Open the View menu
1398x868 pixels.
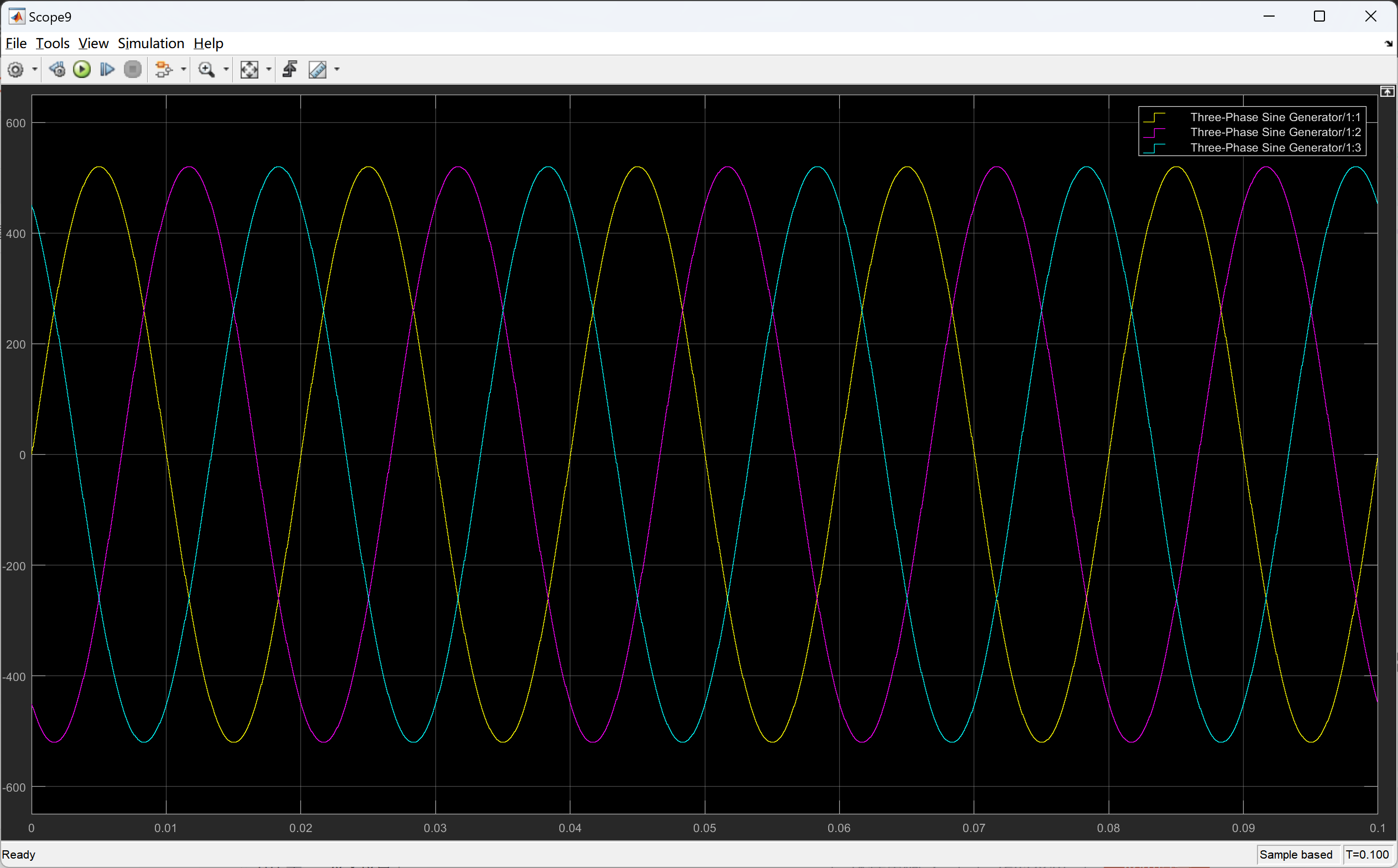[93, 44]
